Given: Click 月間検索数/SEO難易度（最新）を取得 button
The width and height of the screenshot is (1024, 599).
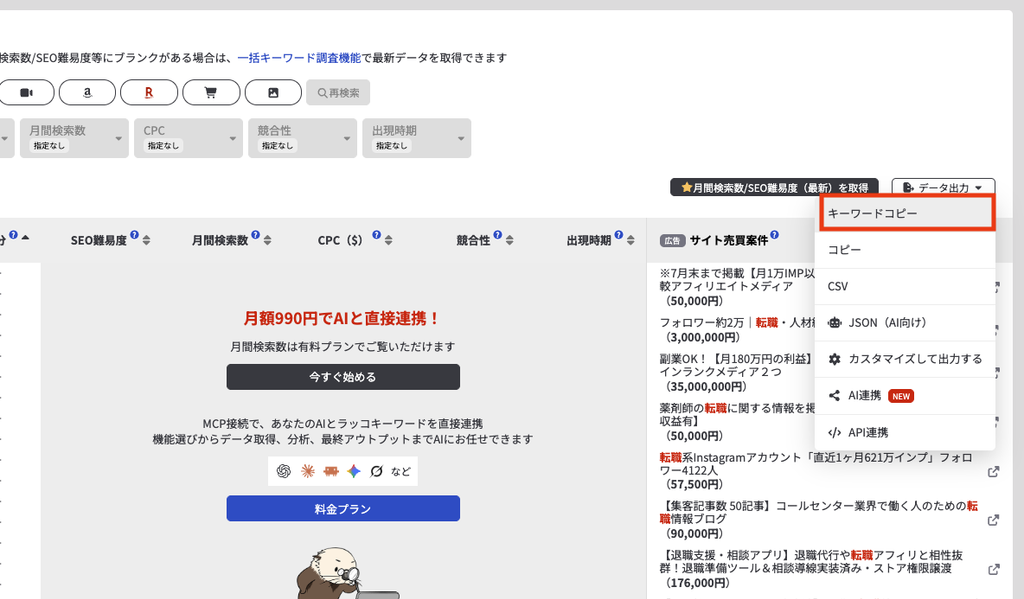Looking at the screenshot, I should pos(775,188).
